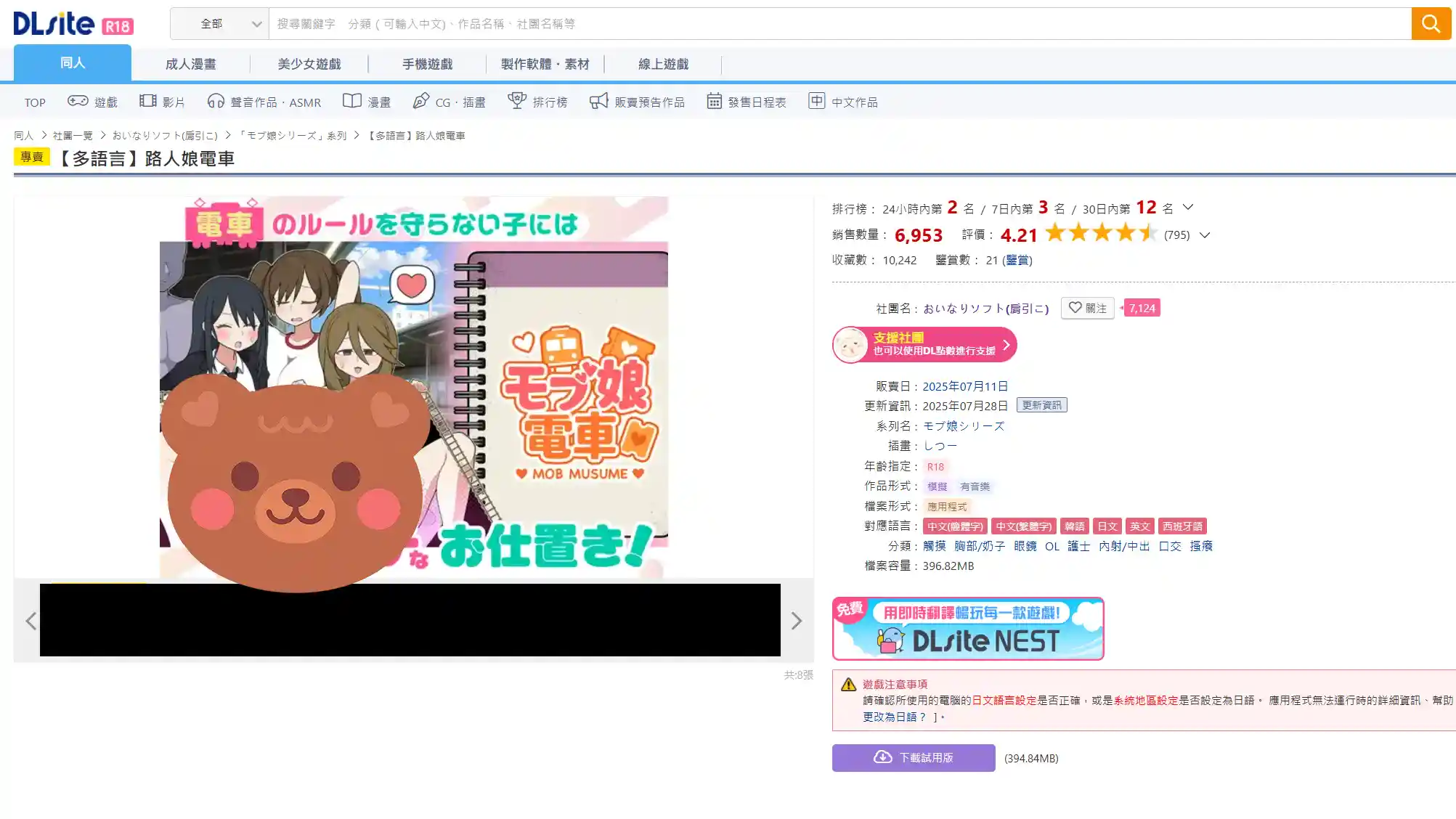
Task: Select the 線上遊戲 tab
Action: point(663,64)
